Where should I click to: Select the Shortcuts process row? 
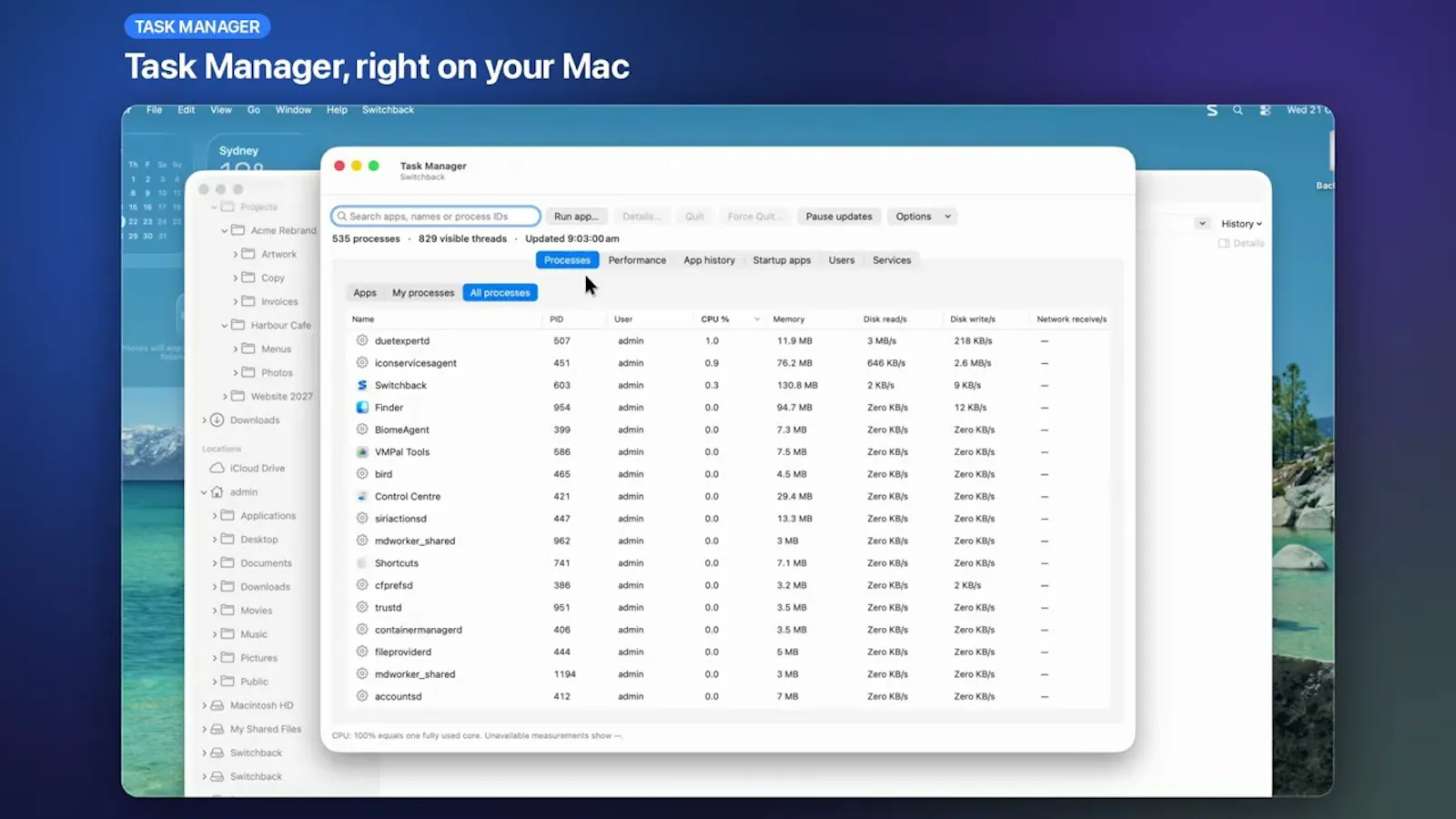click(x=728, y=563)
